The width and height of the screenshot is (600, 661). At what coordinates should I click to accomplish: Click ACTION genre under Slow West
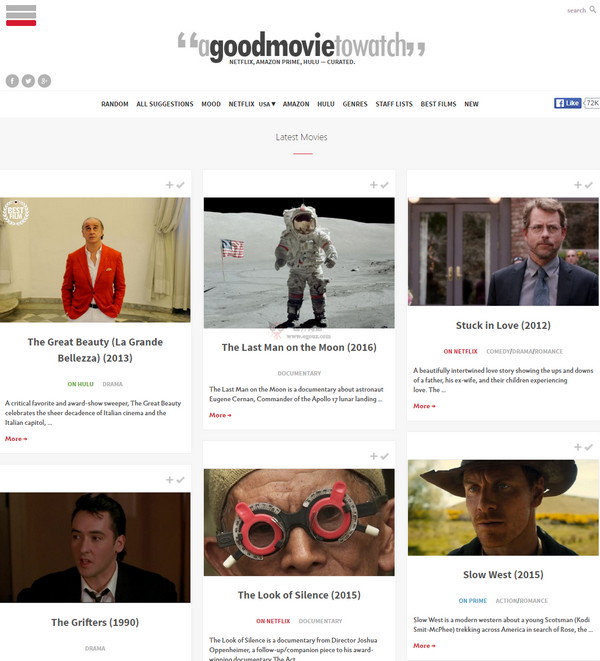click(x=506, y=601)
